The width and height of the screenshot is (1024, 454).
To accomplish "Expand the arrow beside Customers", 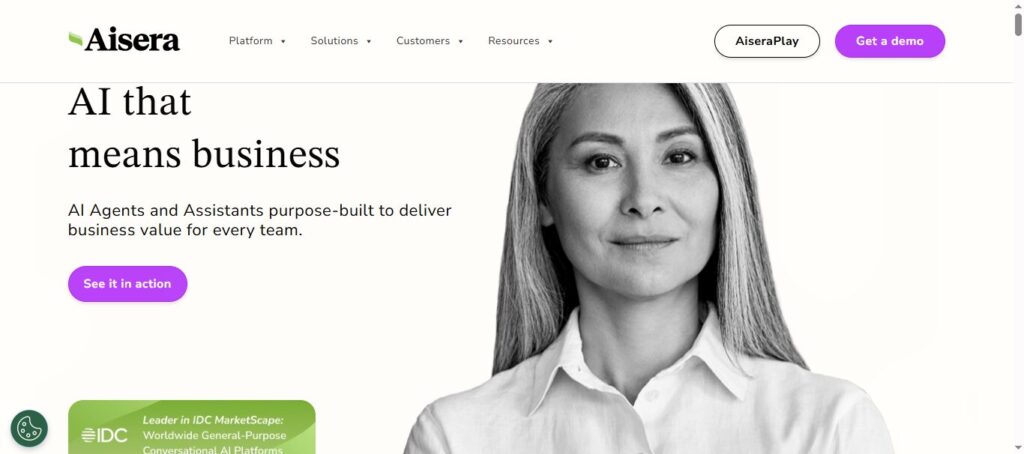I will [x=460, y=41].
